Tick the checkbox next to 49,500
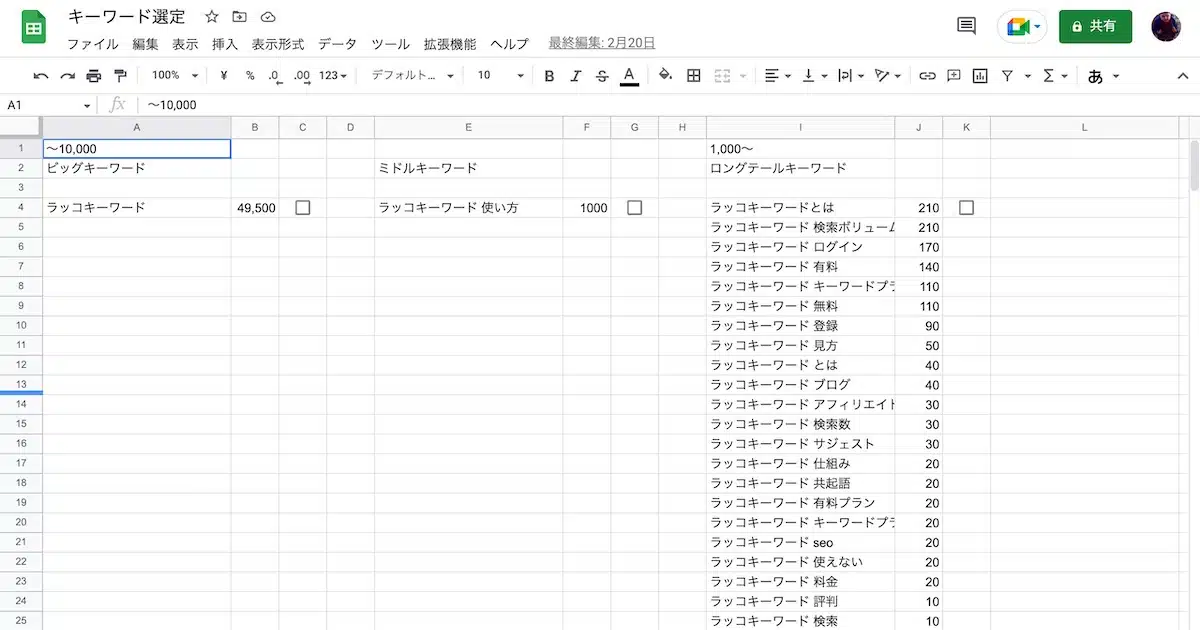The width and height of the screenshot is (1200, 630). pyautogui.click(x=303, y=208)
